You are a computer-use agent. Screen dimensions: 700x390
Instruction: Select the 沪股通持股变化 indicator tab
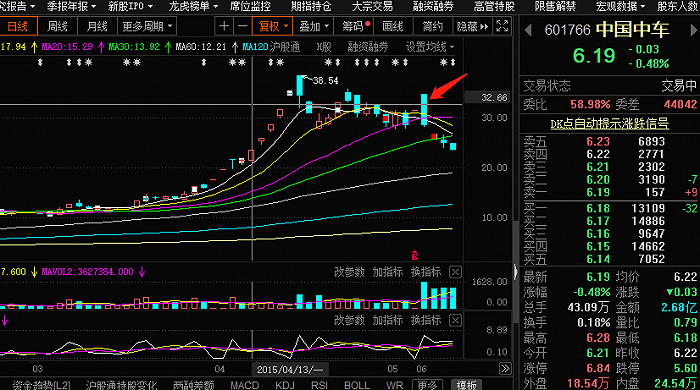coord(121,384)
